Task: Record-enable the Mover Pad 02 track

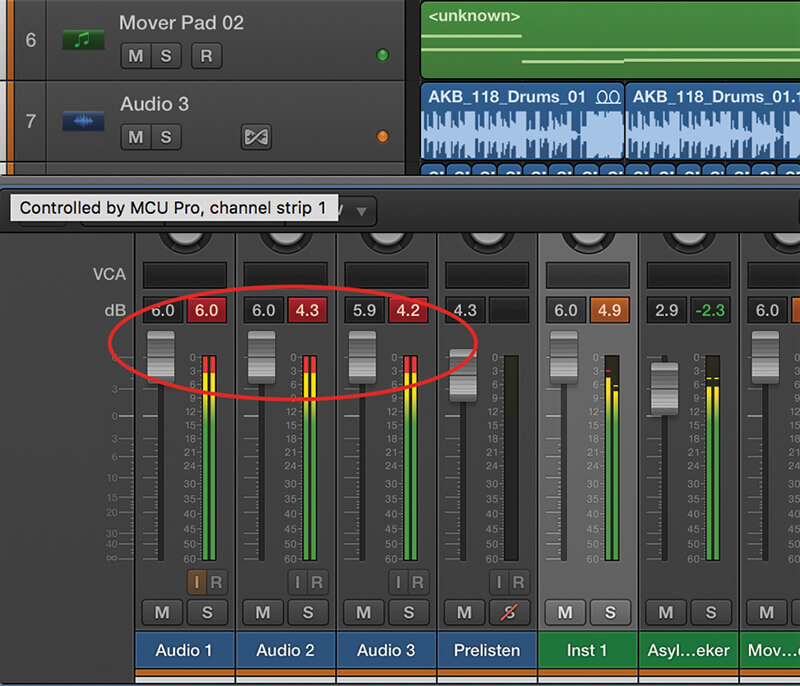Action: tap(206, 56)
